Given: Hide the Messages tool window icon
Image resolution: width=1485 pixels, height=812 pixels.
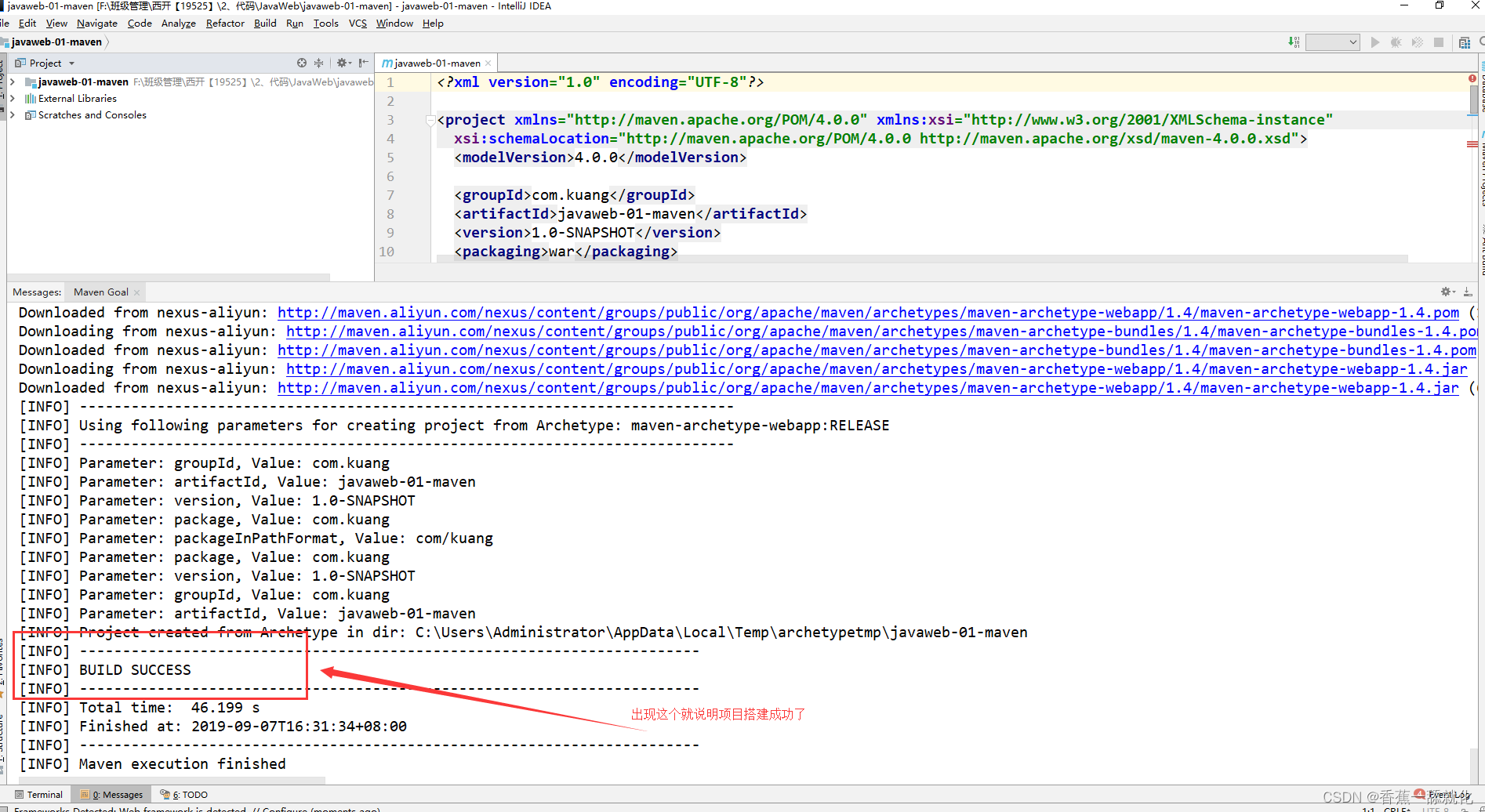Looking at the screenshot, I should pos(1468,292).
